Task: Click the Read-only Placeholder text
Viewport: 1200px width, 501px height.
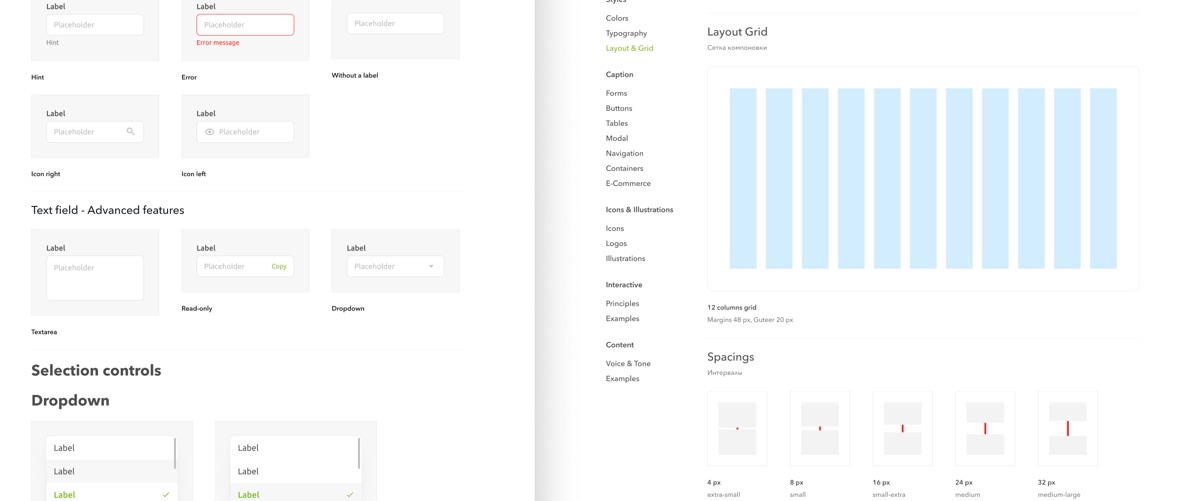Action: point(224,267)
